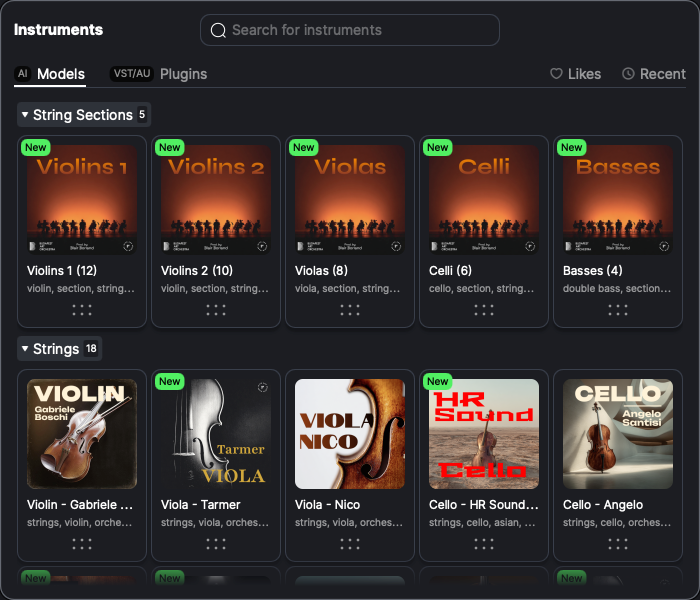The image size is (700, 600).
Task: Click tags 'strings, cello, asian, …'
Action: pyautogui.click(x=482, y=522)
